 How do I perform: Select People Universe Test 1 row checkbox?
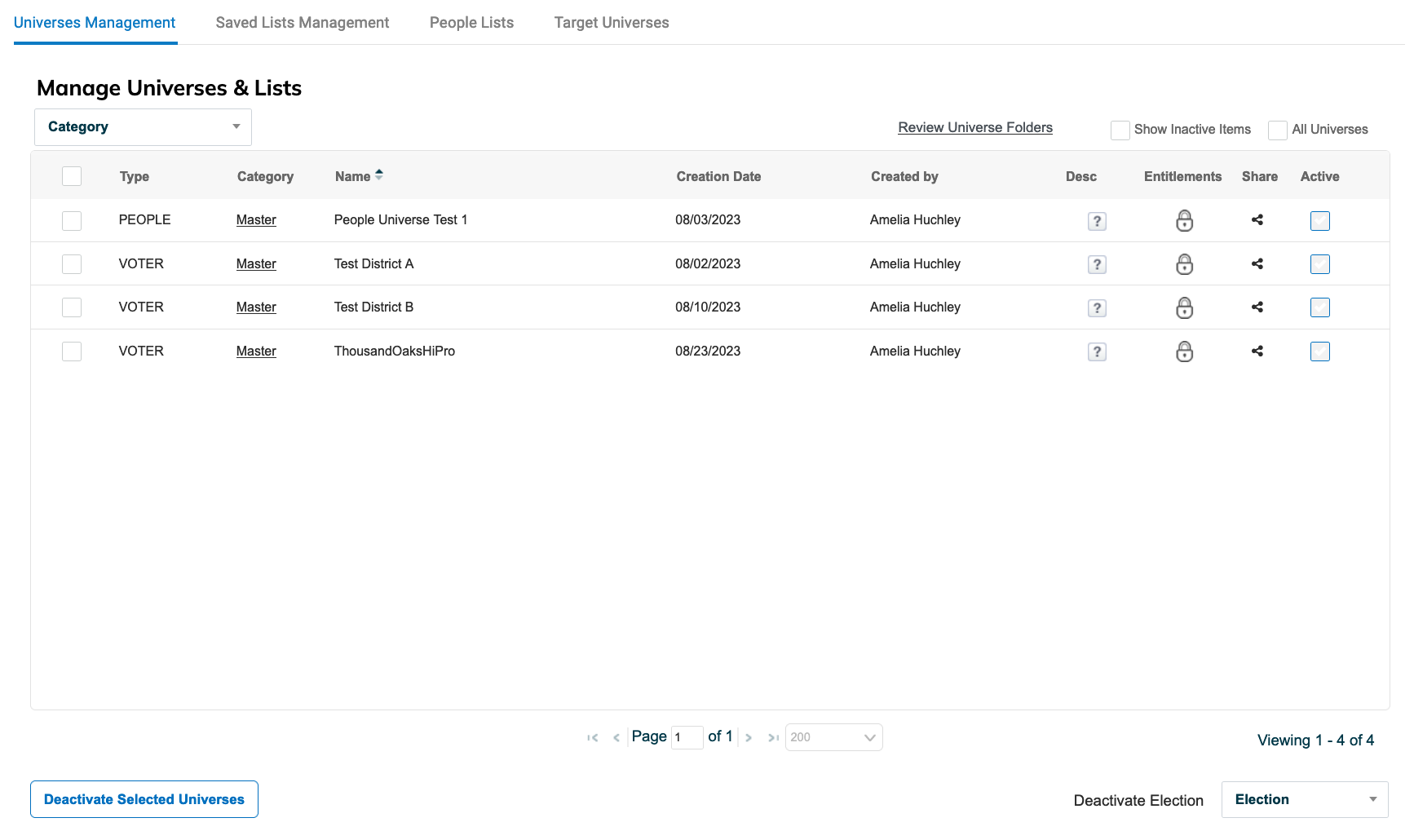[72, 221]
